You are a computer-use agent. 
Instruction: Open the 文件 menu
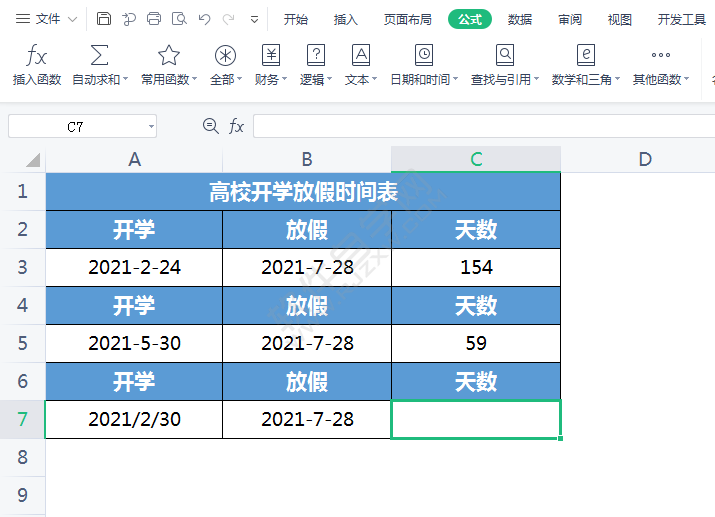[46, 19]
